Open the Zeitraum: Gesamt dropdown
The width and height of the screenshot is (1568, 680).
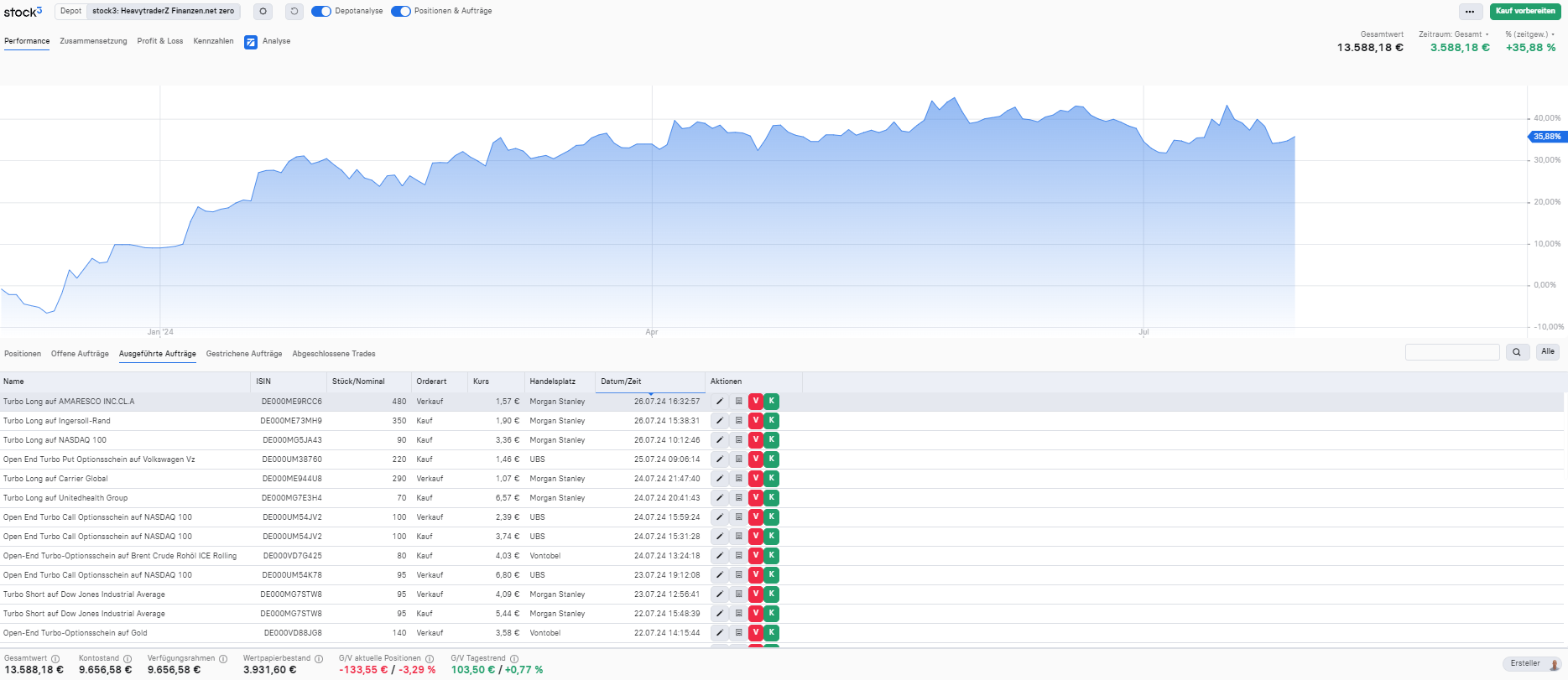pyautogui.click(x=1454, y=34)
